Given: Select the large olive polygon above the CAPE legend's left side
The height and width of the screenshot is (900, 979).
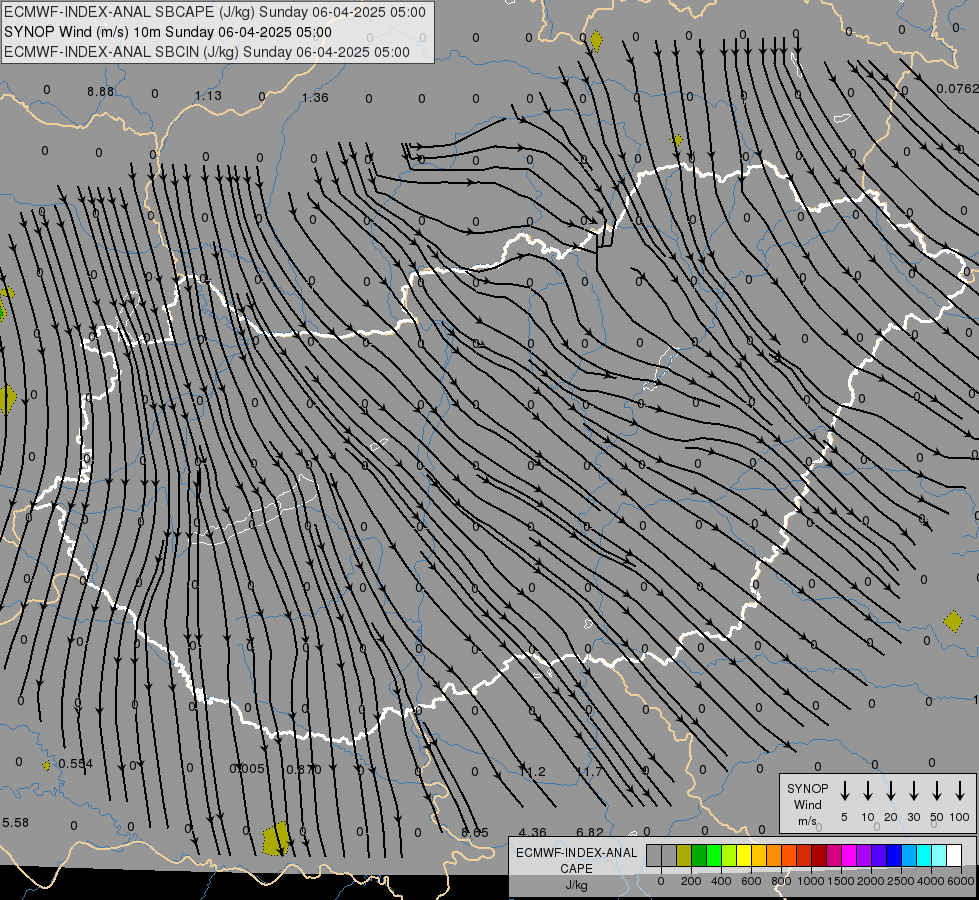Looking at the screenshot, I should (276, 838).
